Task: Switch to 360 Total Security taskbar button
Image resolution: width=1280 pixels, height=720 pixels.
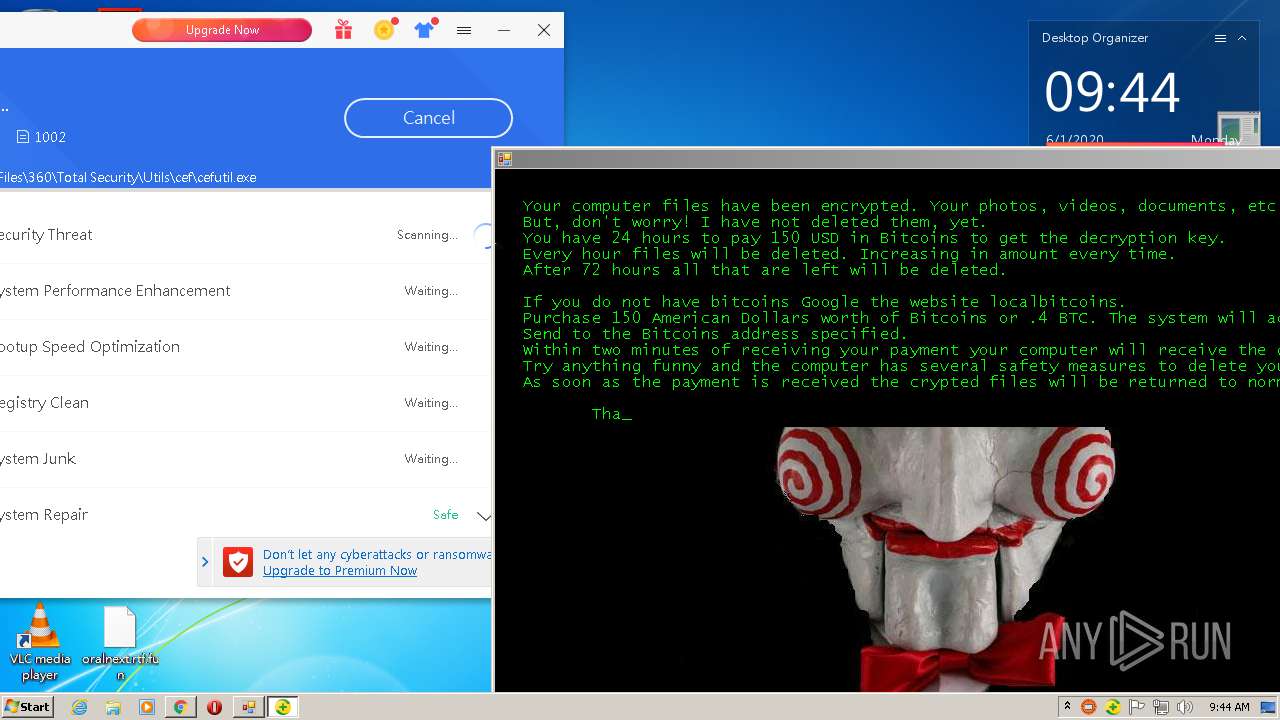Action: click(x=282, y=707)
